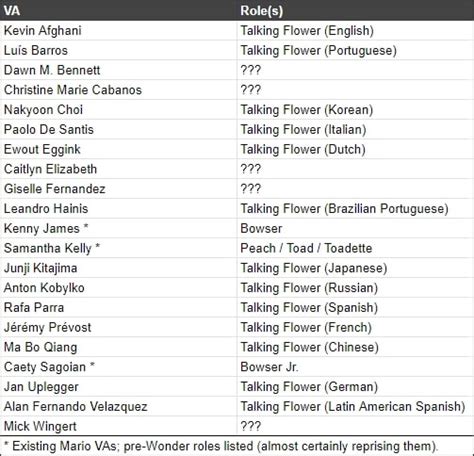Select the Talking Flower (English) cell
Image resolution: width=474 pixels, height=456 pixels.
click(x=355, y=31)
